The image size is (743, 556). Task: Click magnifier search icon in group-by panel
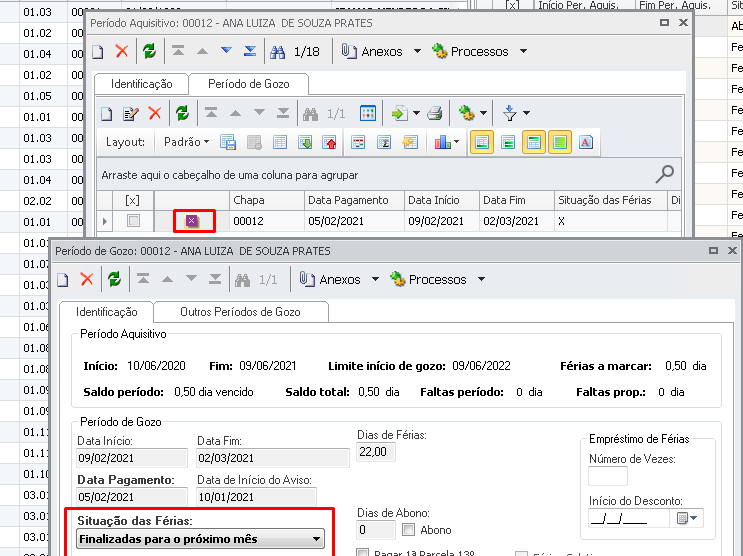point(665,174)
